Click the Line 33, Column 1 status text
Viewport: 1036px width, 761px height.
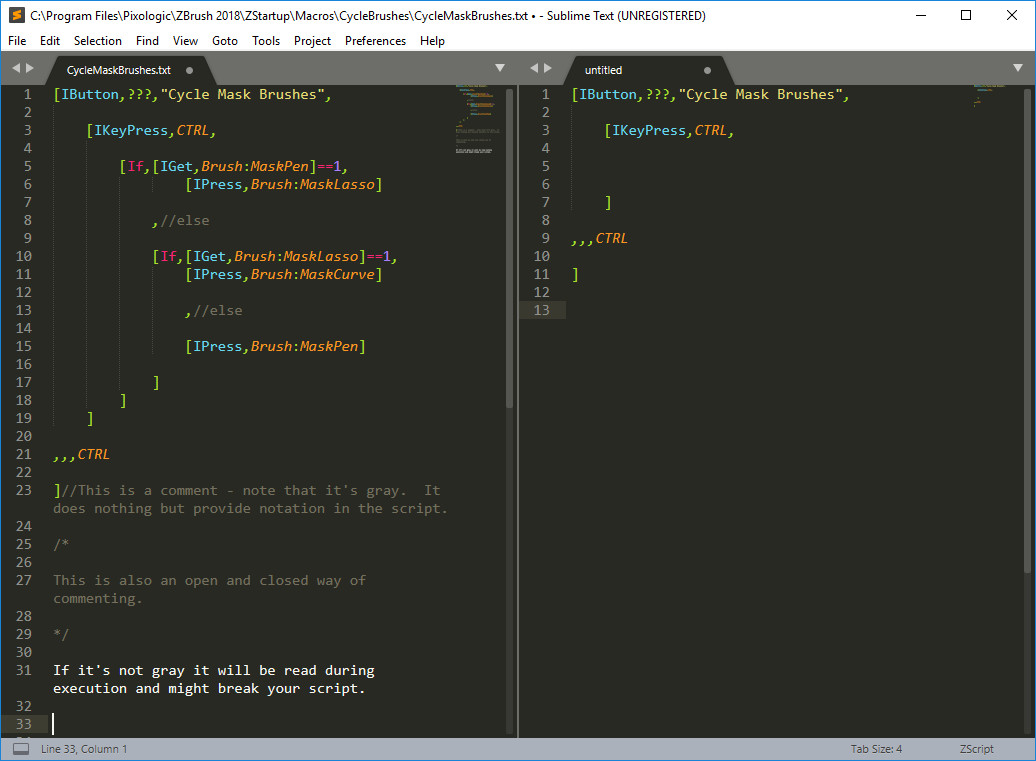pyautogui.click(x=84, y=748)
